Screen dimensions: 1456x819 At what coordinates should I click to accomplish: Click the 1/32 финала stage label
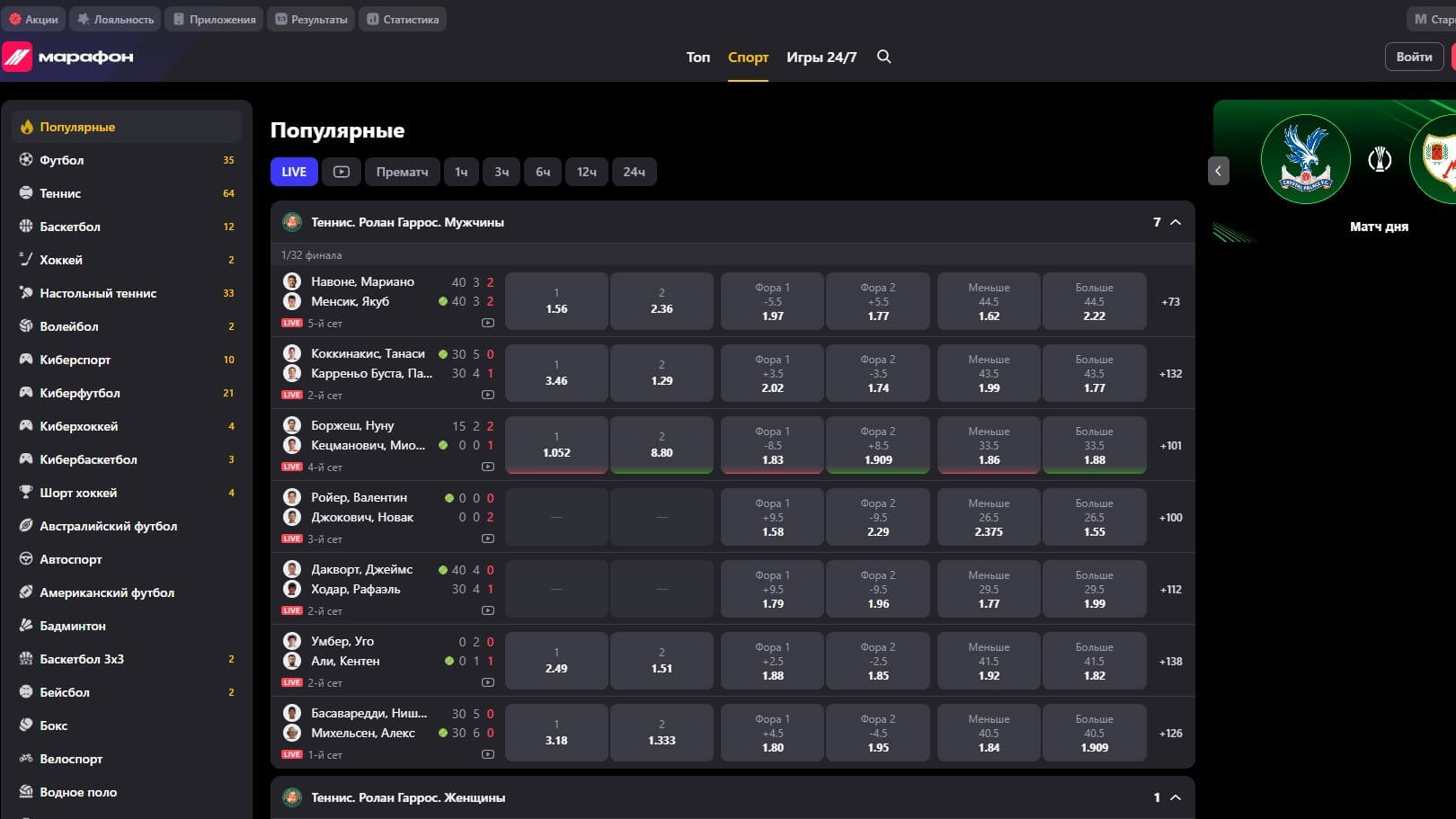point(311,255)
